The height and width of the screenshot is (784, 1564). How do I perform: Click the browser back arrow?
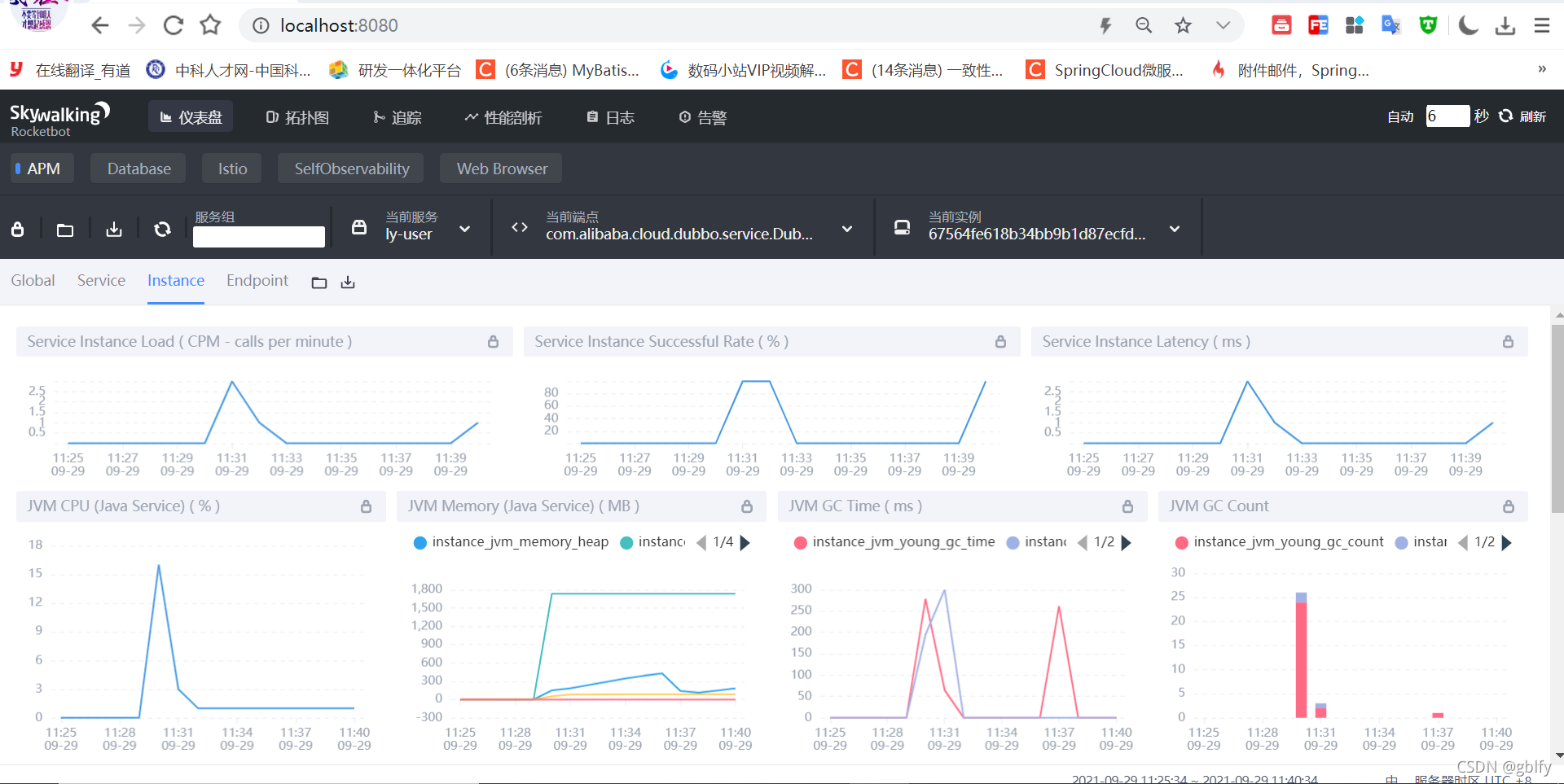100,26
